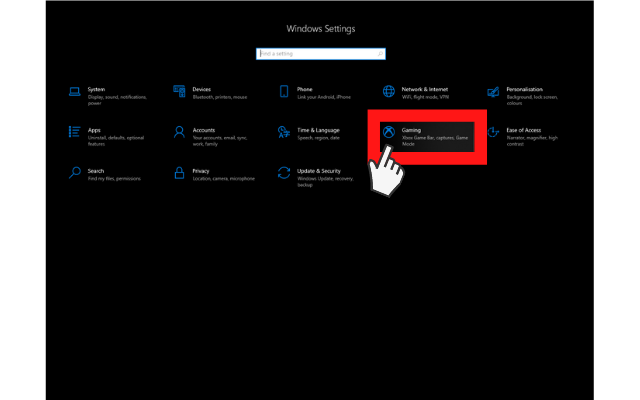Viewport: 640px width, 400px height.
Task: Open the Phone settings icon
Action: click(x=284, y=91)
